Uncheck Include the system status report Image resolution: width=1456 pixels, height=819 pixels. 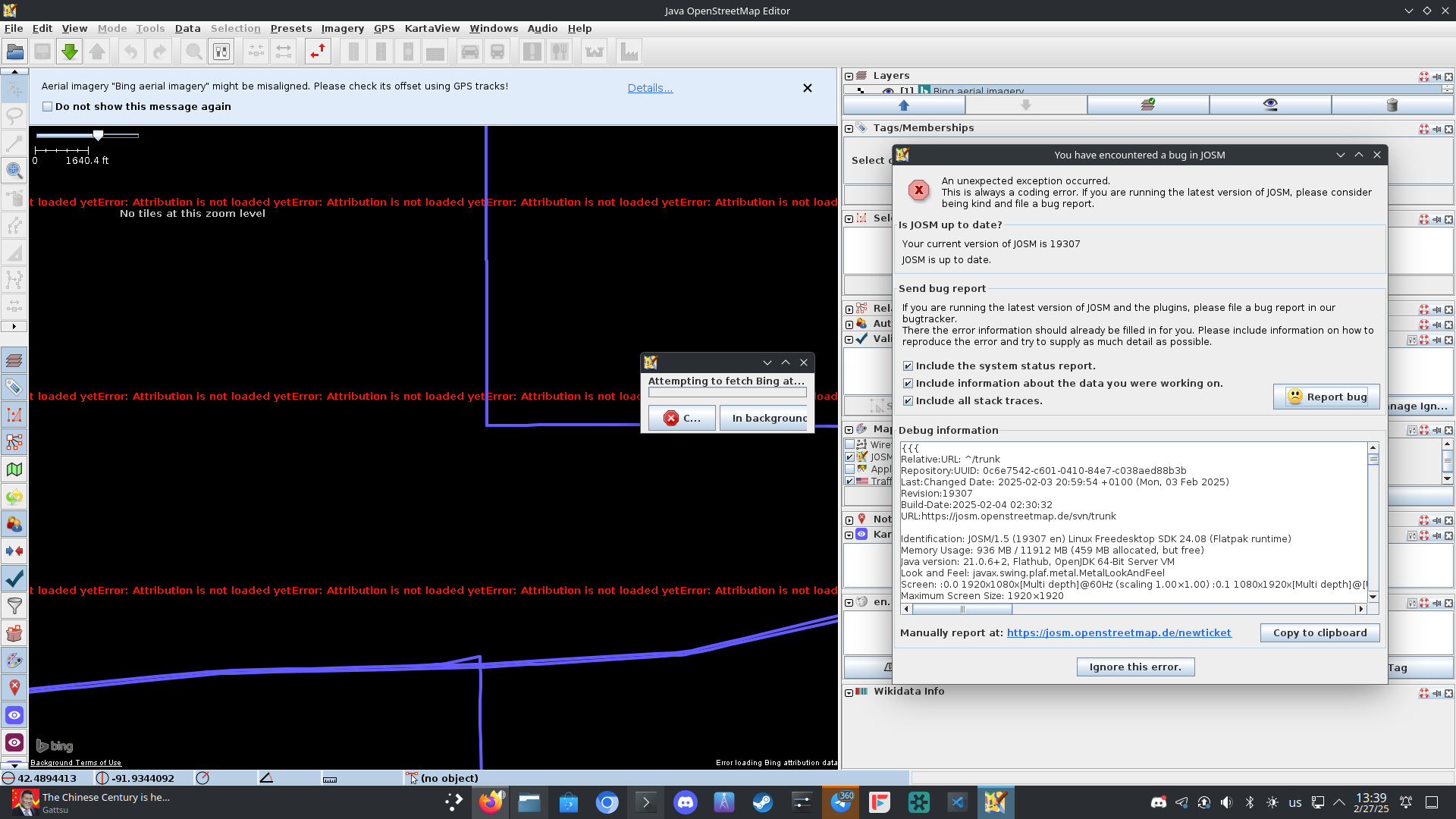pyautogui.click(x=908, y=366)
